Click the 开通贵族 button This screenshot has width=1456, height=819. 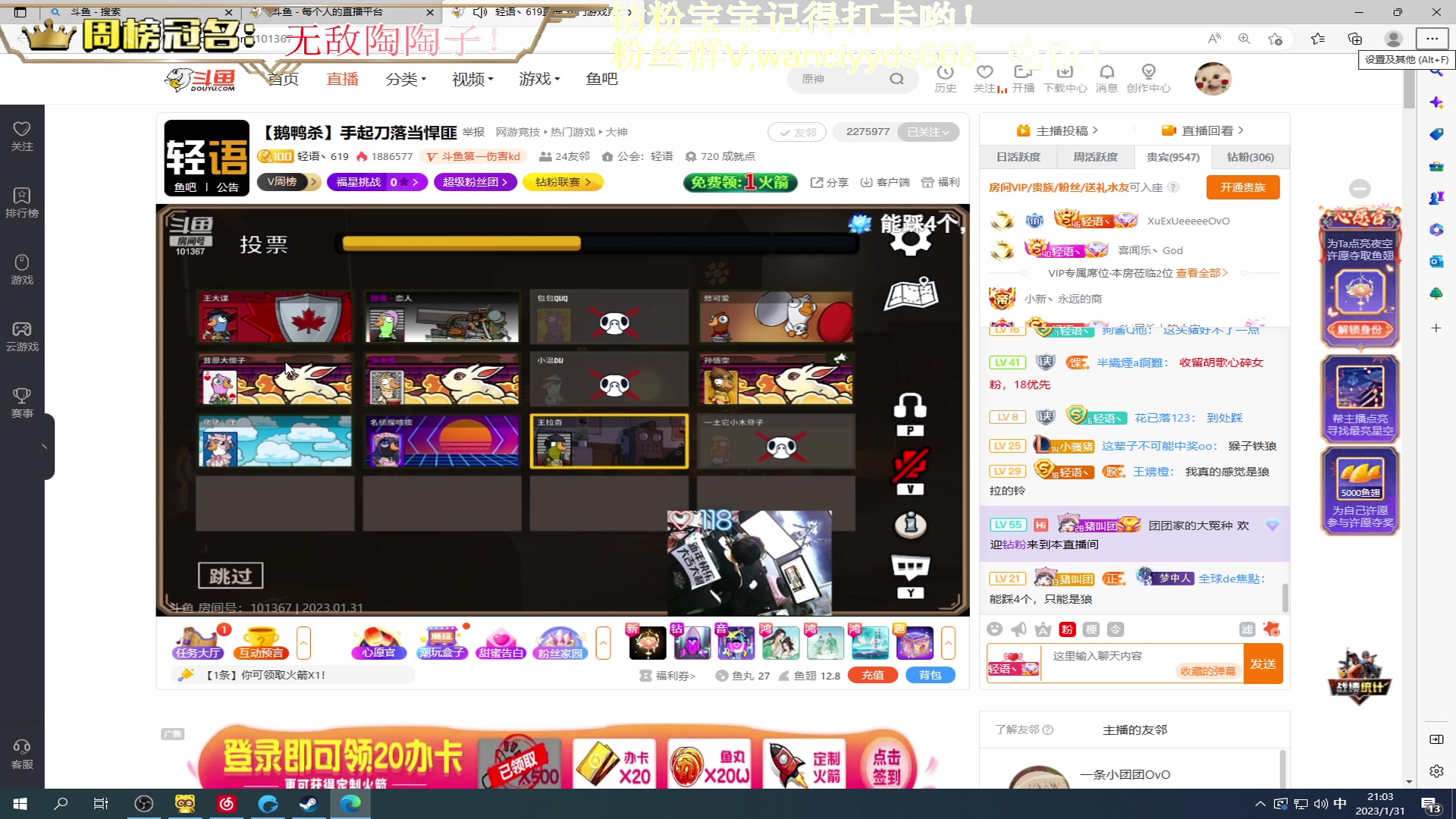point(1242,187)
